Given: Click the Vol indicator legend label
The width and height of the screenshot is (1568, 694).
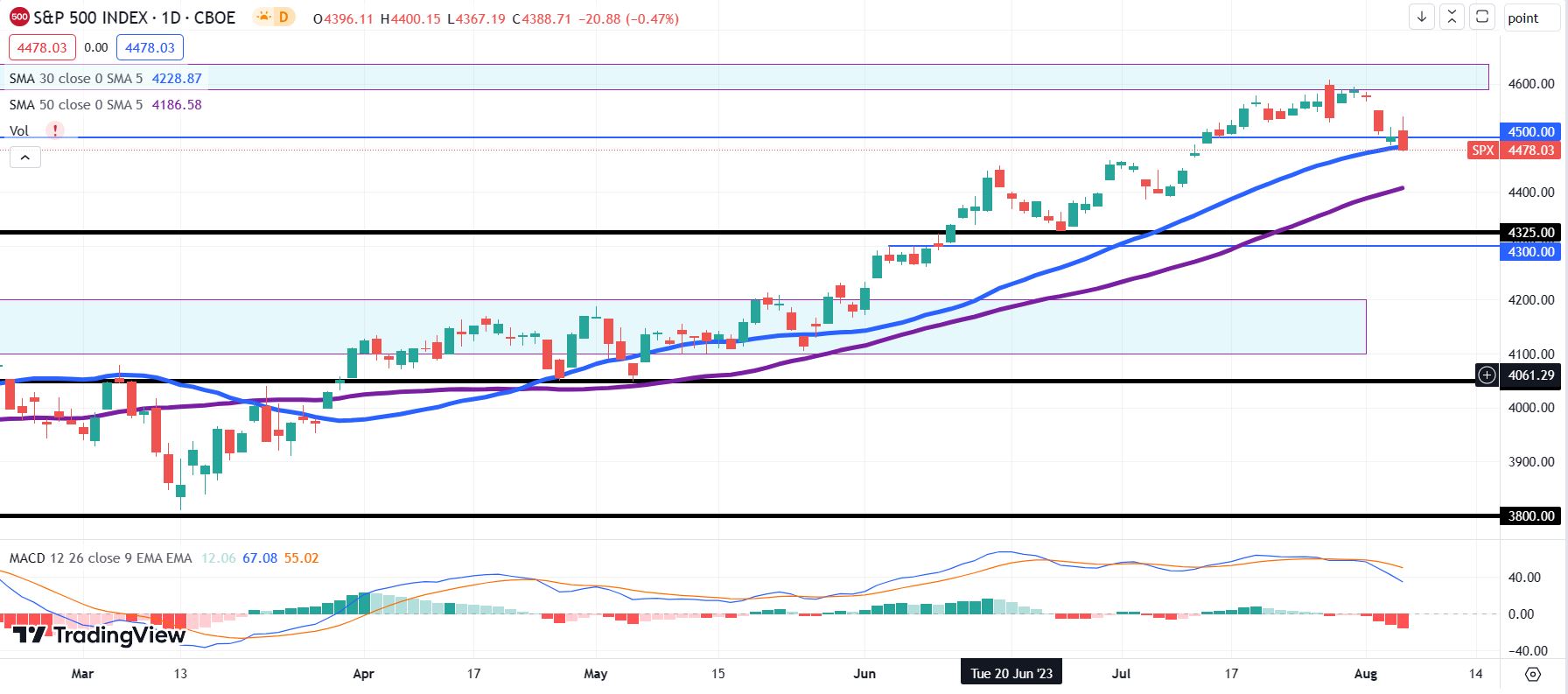Looking at the screenshot, I should 19,130.
